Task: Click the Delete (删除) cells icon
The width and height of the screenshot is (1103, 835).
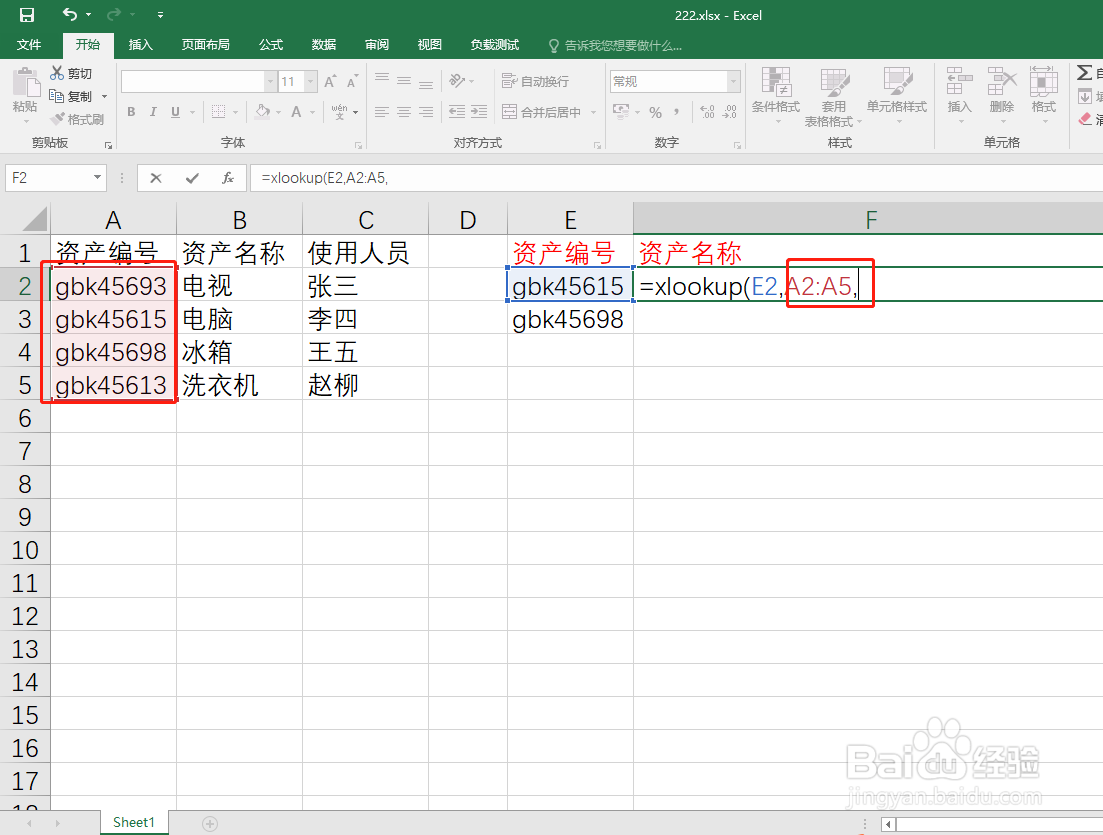Action: point(1001,95)
